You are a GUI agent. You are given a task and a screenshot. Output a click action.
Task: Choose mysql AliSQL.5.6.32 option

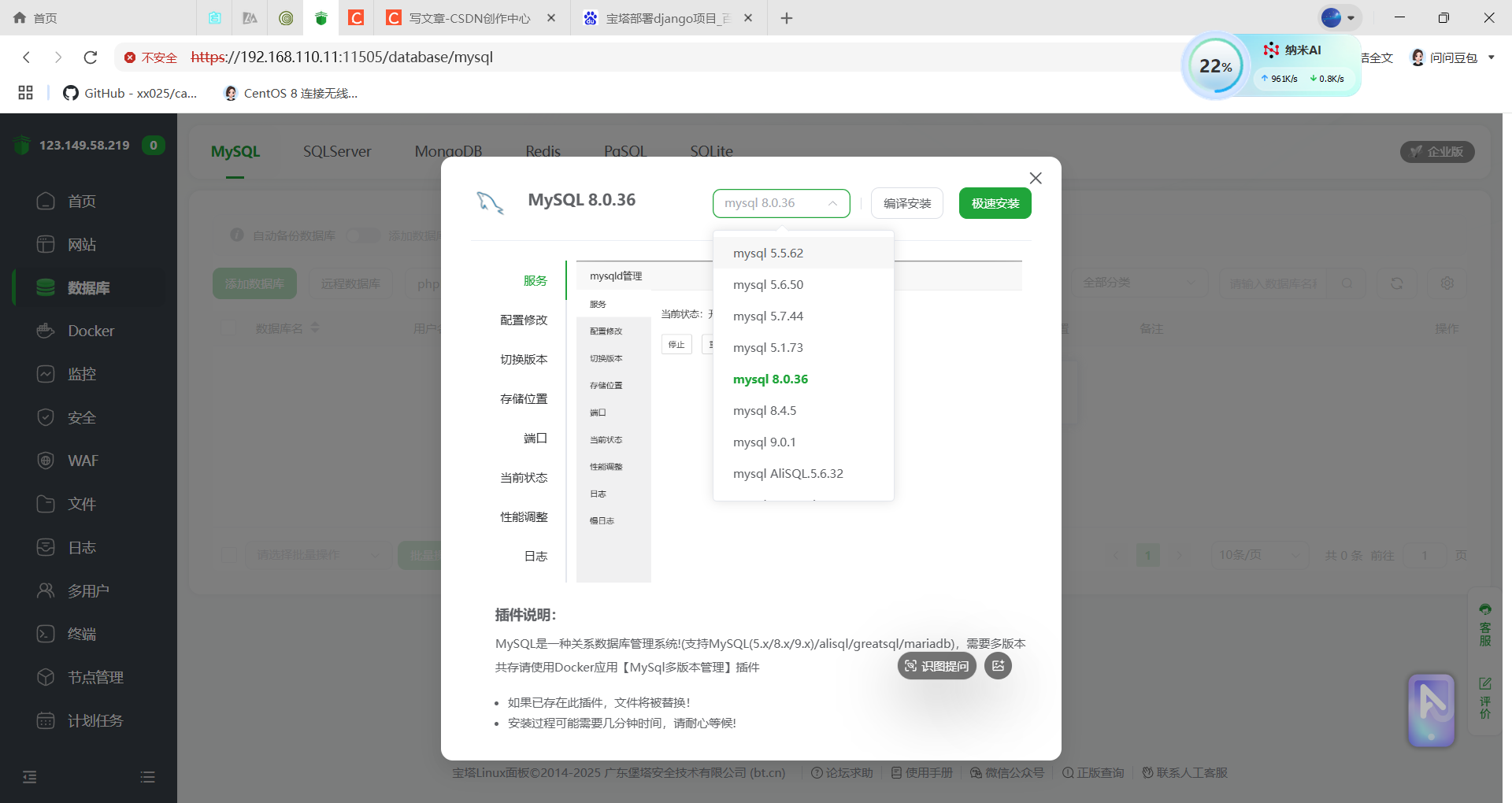(x=803, y=473)
